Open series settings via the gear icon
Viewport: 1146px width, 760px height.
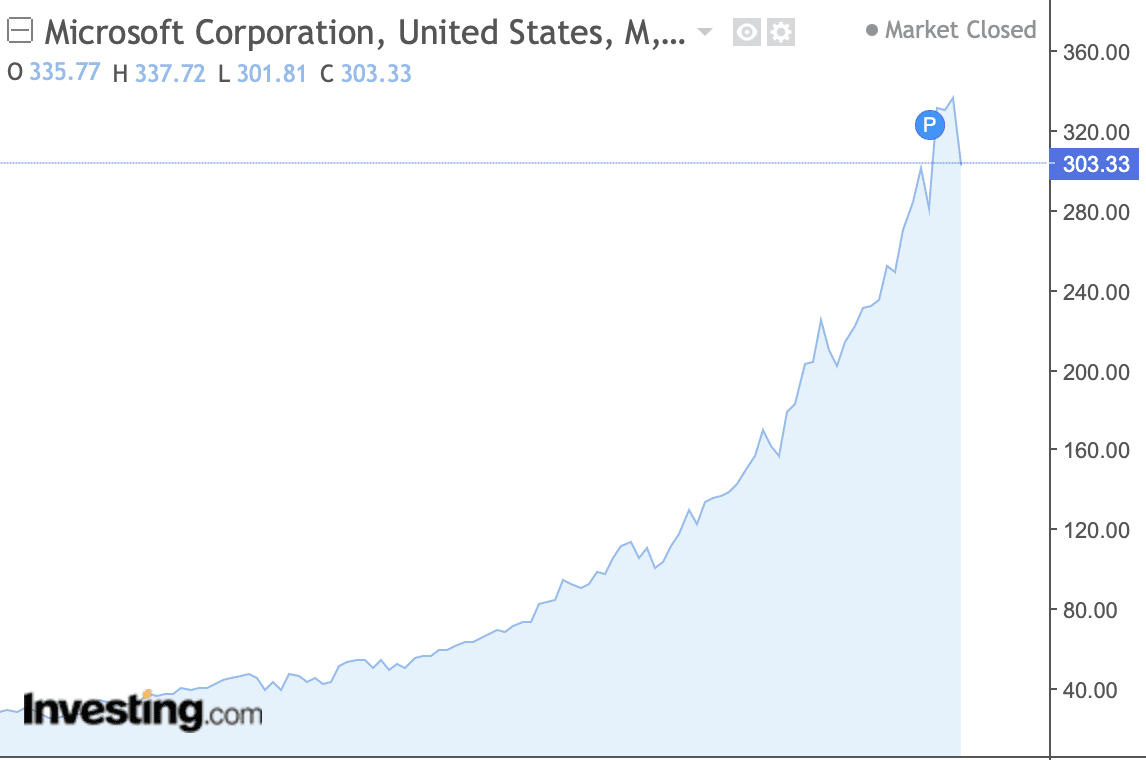coord(780,33)
